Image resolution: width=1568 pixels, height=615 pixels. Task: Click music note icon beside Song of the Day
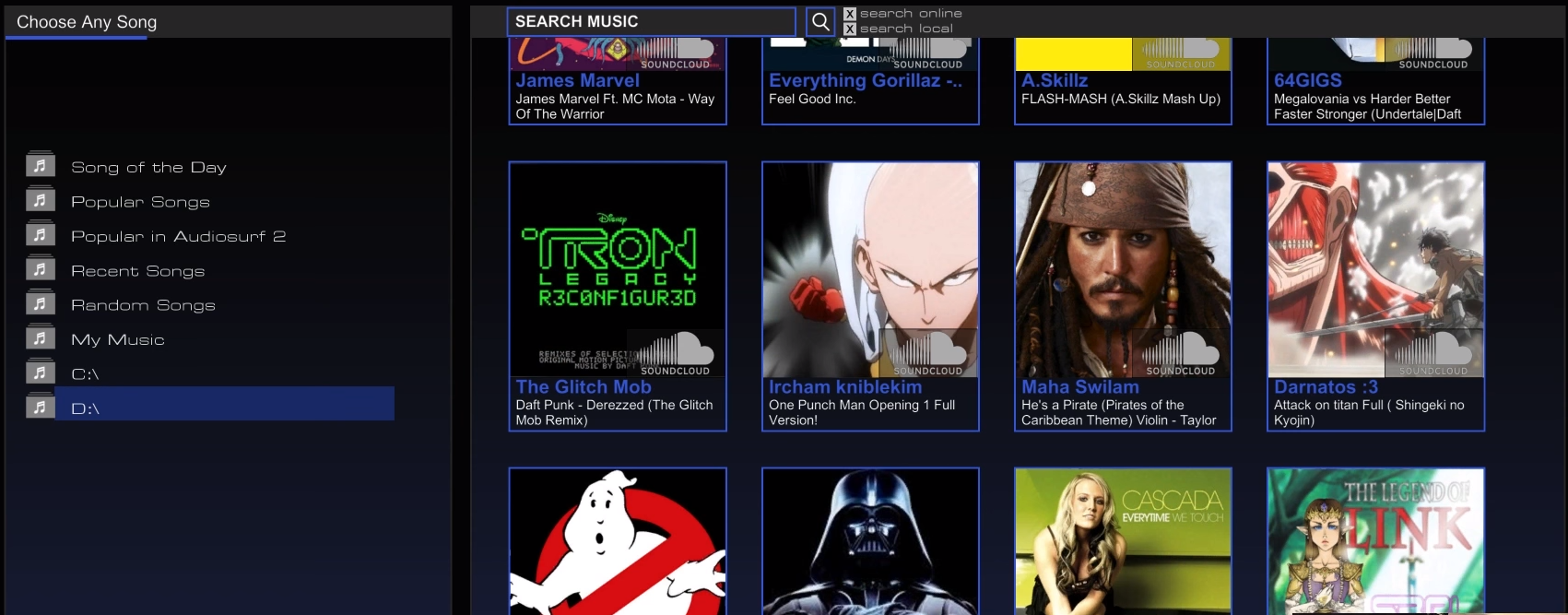[x=40, y=164]
